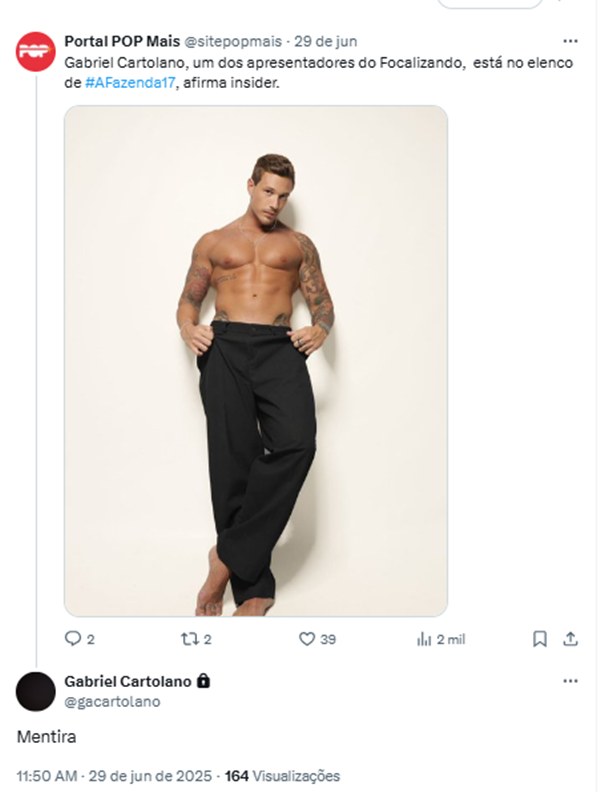Screen dimensions: 600x792
Task: Click the reply speech bubble icon
Action: point(72,639)
